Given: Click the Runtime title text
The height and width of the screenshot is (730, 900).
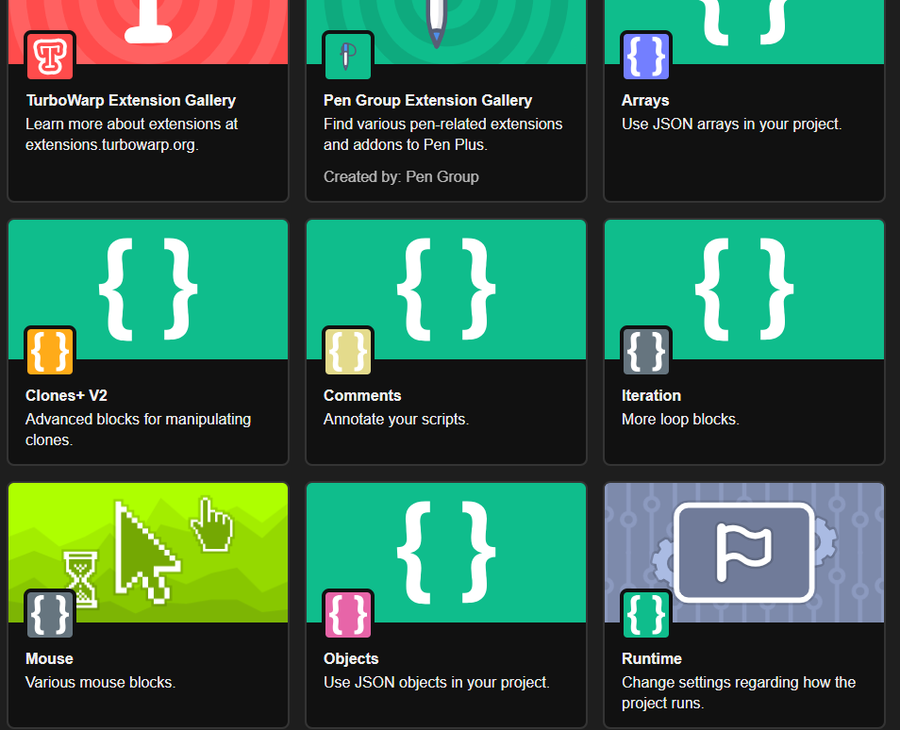Looking at the screenshot, I should (x=651, y=658).
